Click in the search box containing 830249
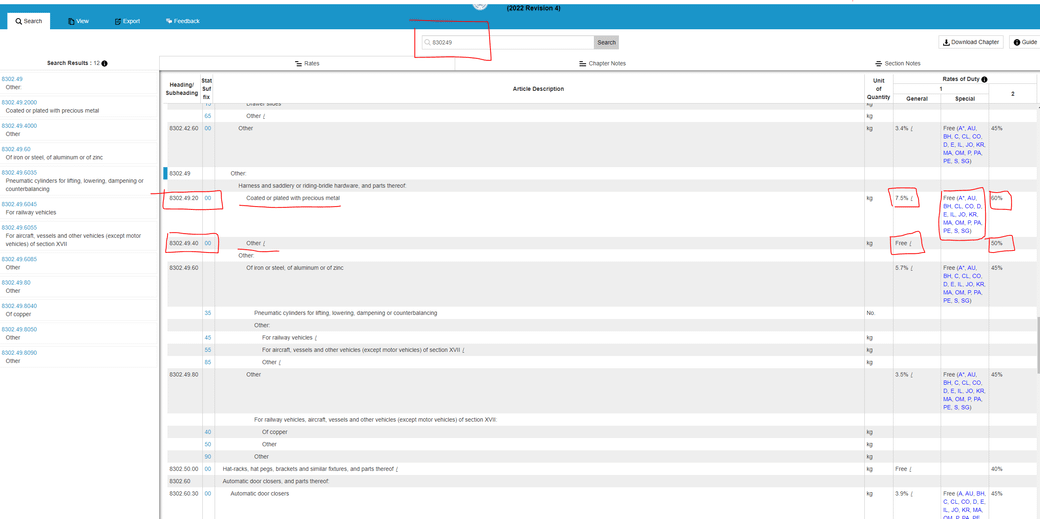 (510, 43)
